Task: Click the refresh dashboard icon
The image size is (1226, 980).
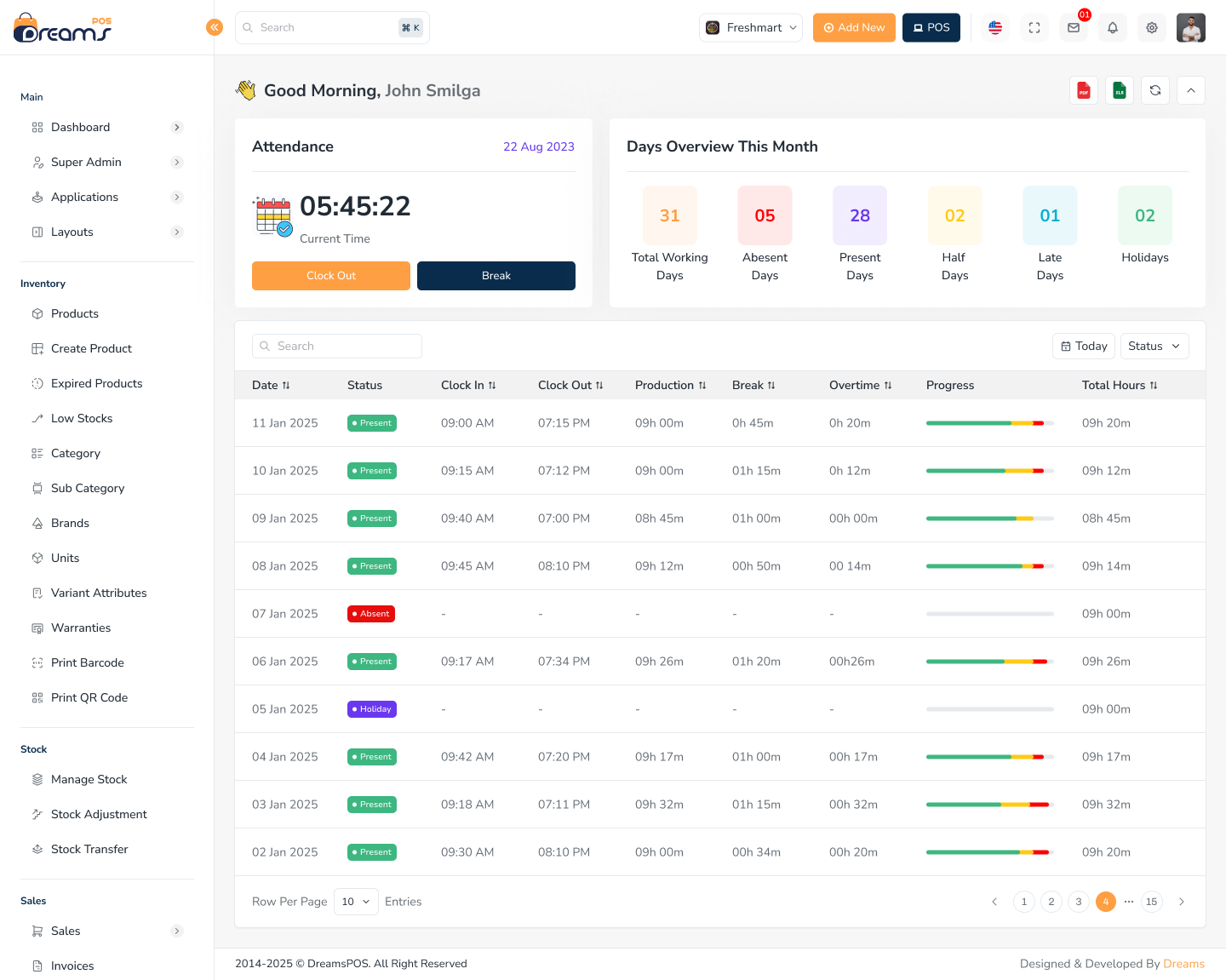Action: (1154, 90)
